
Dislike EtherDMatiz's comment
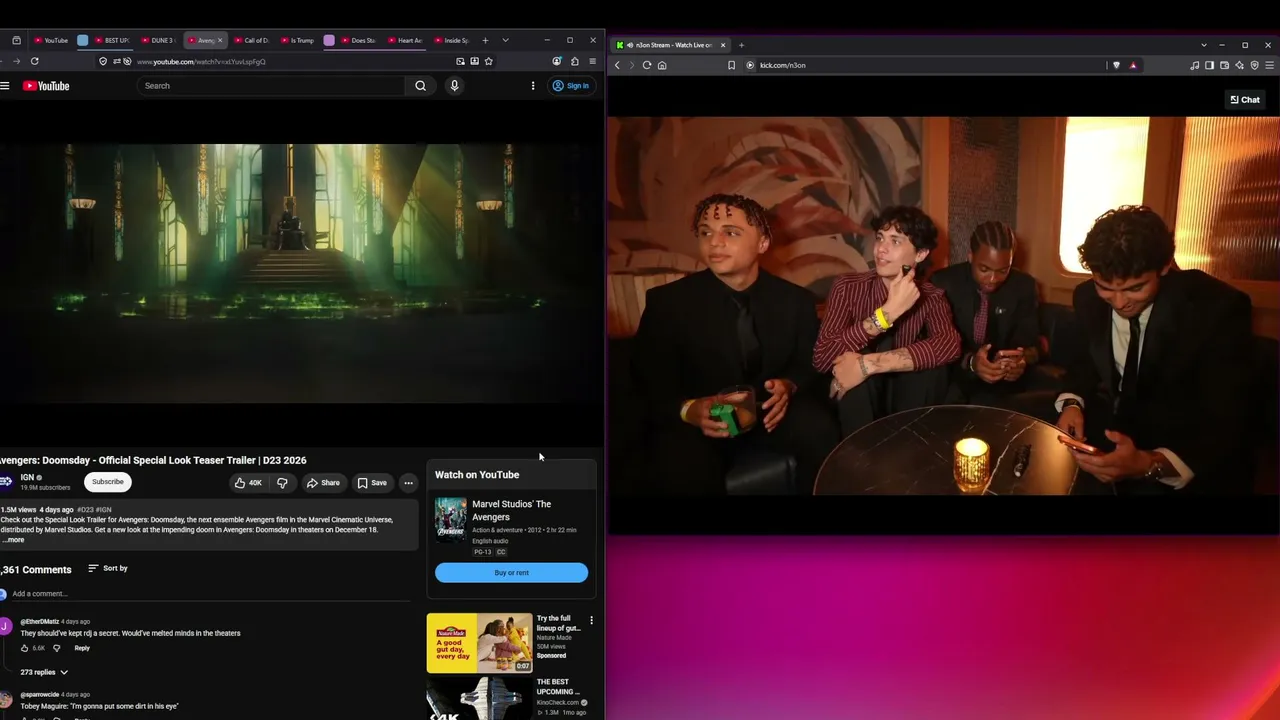(x=56, y=648)
